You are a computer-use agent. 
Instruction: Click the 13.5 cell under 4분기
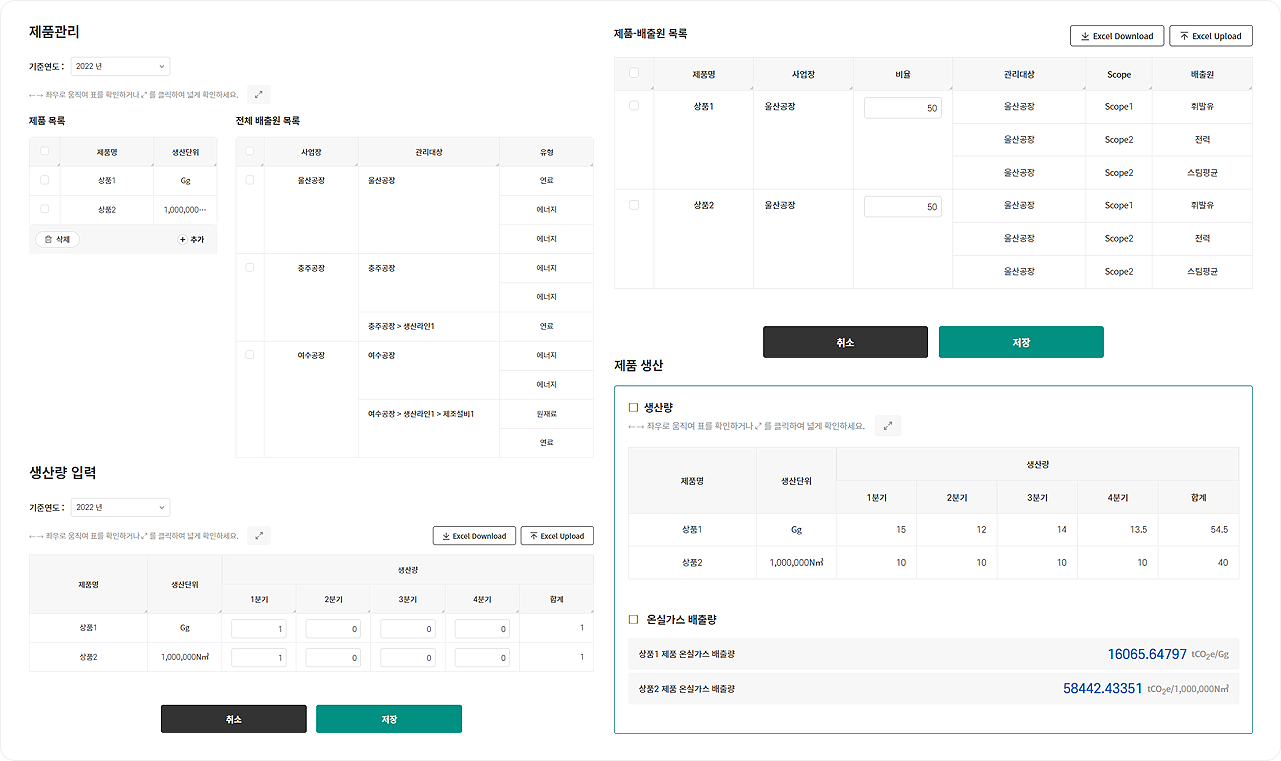tap(1117, 530)
